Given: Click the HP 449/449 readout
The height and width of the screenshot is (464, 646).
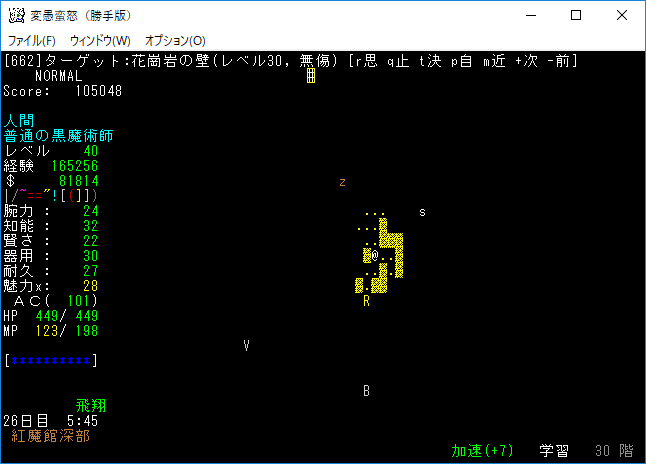Looking at the screenshot, I should click(50, 316).
